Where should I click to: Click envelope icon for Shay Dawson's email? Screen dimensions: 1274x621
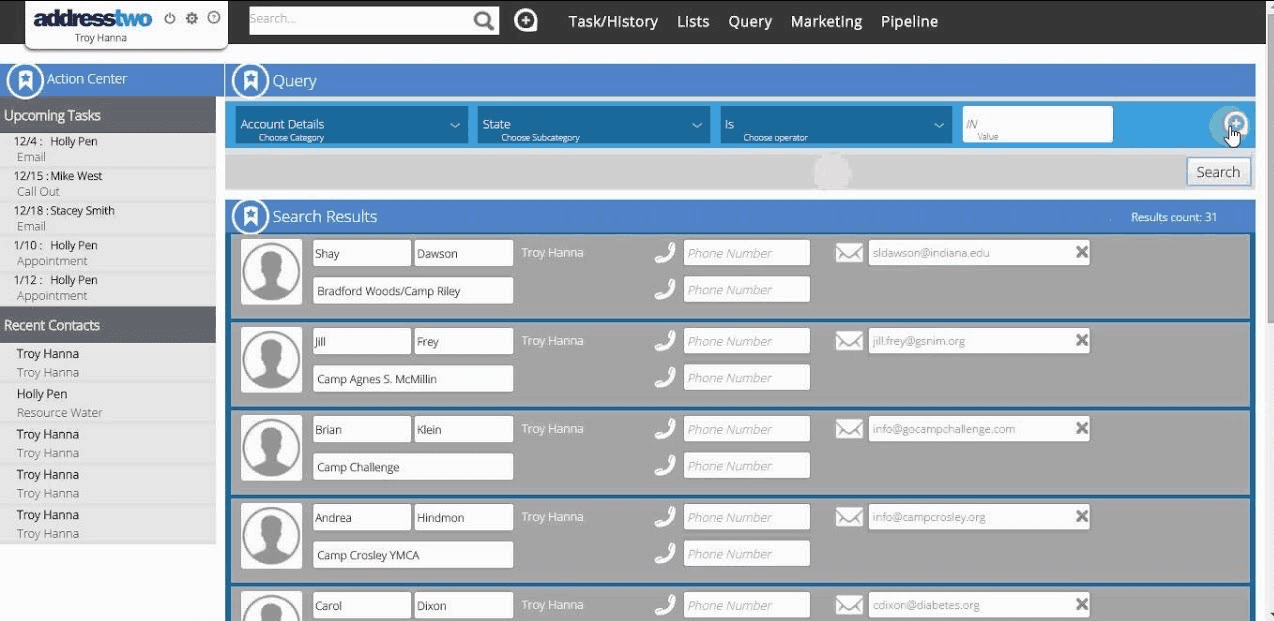(x=849, y=254)
